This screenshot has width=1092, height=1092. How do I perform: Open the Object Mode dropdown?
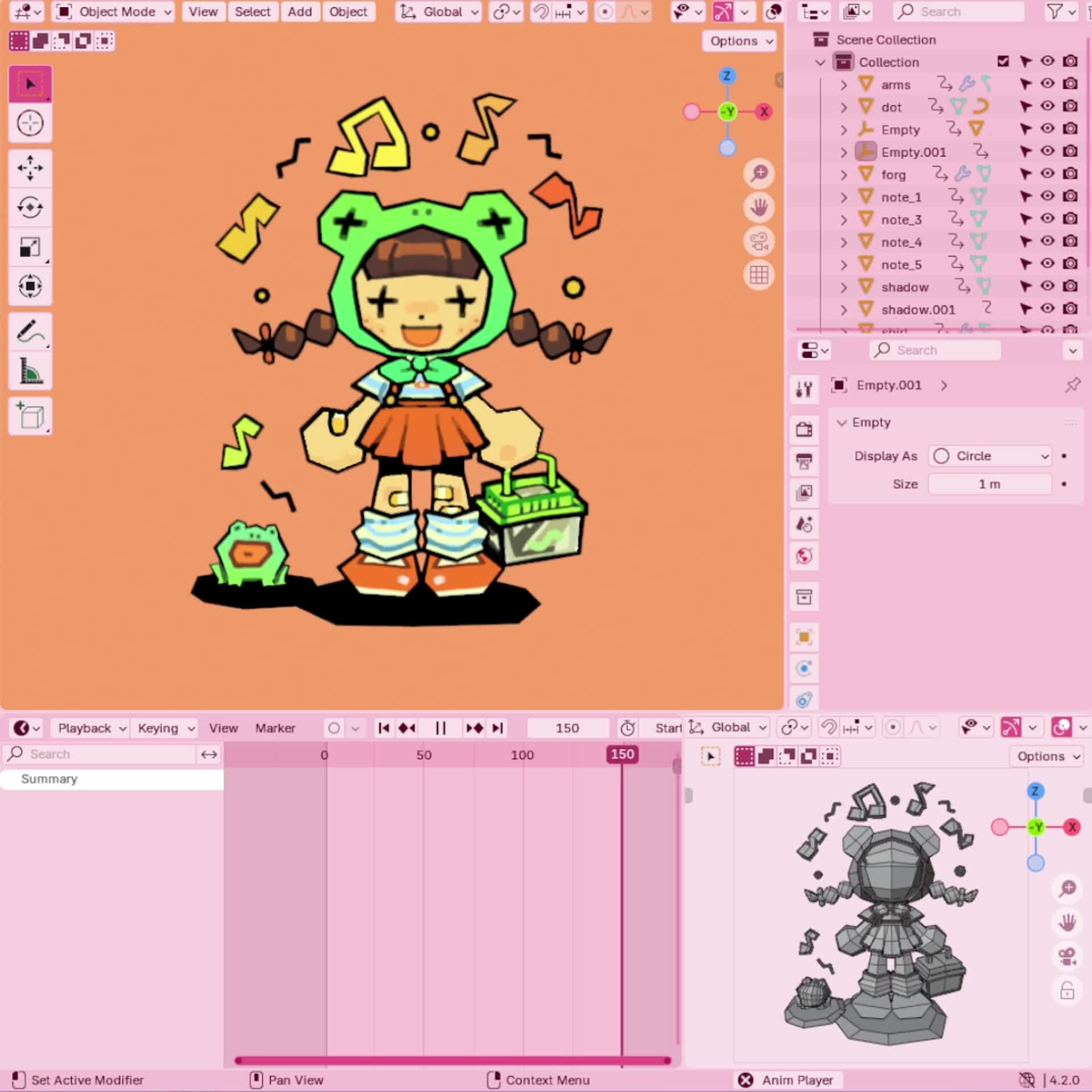tap(113, 11)
